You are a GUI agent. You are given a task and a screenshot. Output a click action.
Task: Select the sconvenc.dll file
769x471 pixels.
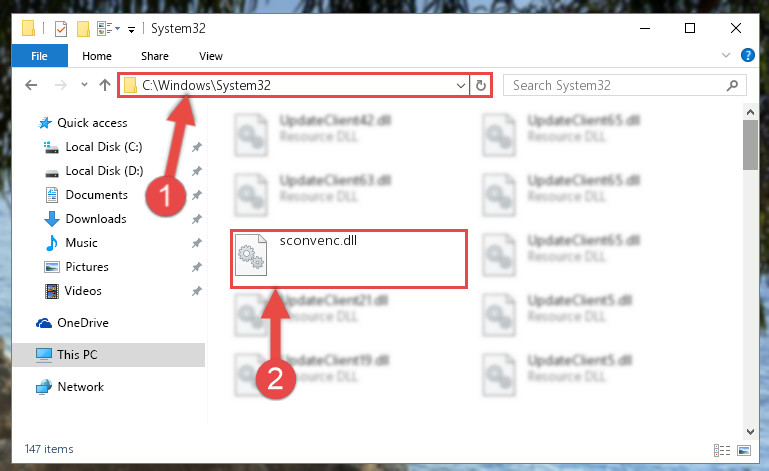click(349, 259)
